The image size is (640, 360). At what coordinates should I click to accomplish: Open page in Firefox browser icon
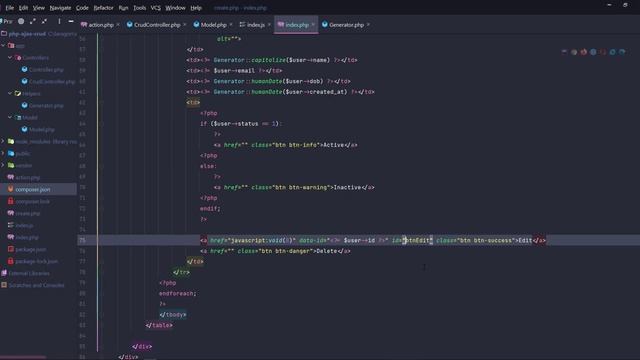(x=583, y=52)
